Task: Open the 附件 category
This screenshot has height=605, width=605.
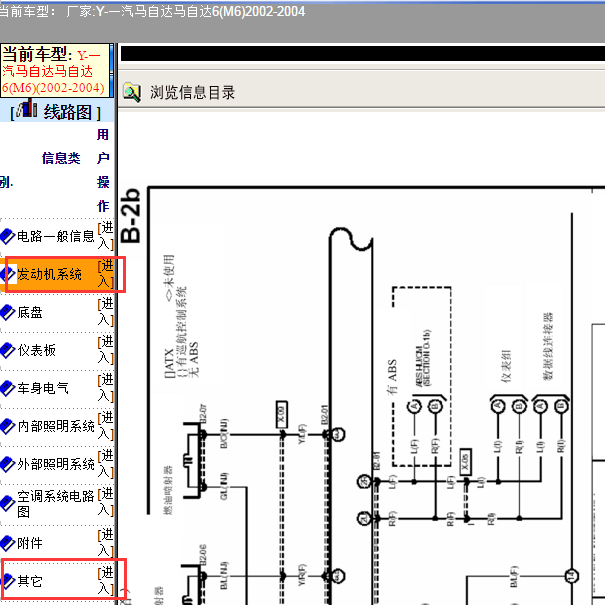Action: pos(30,543)
